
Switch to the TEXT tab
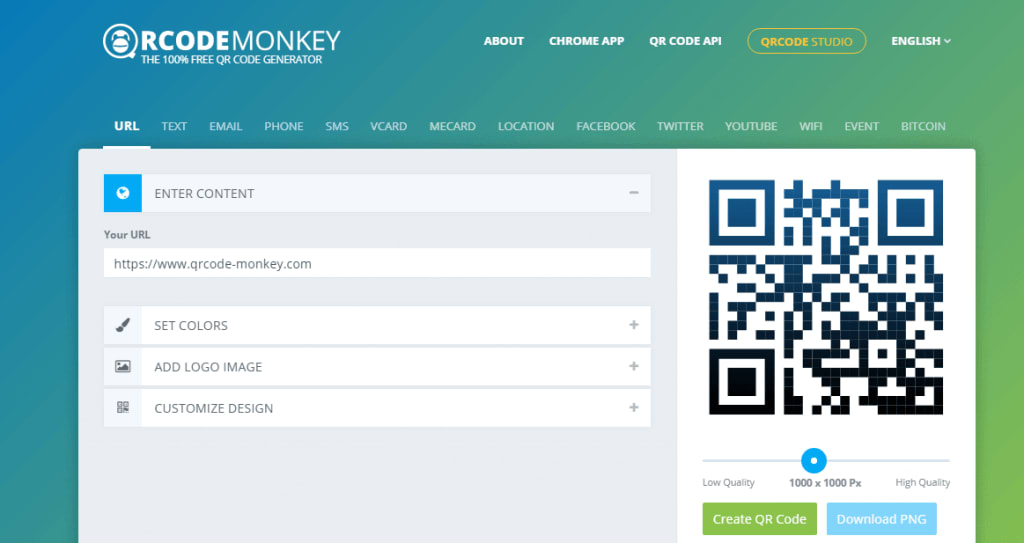point(174,126)
